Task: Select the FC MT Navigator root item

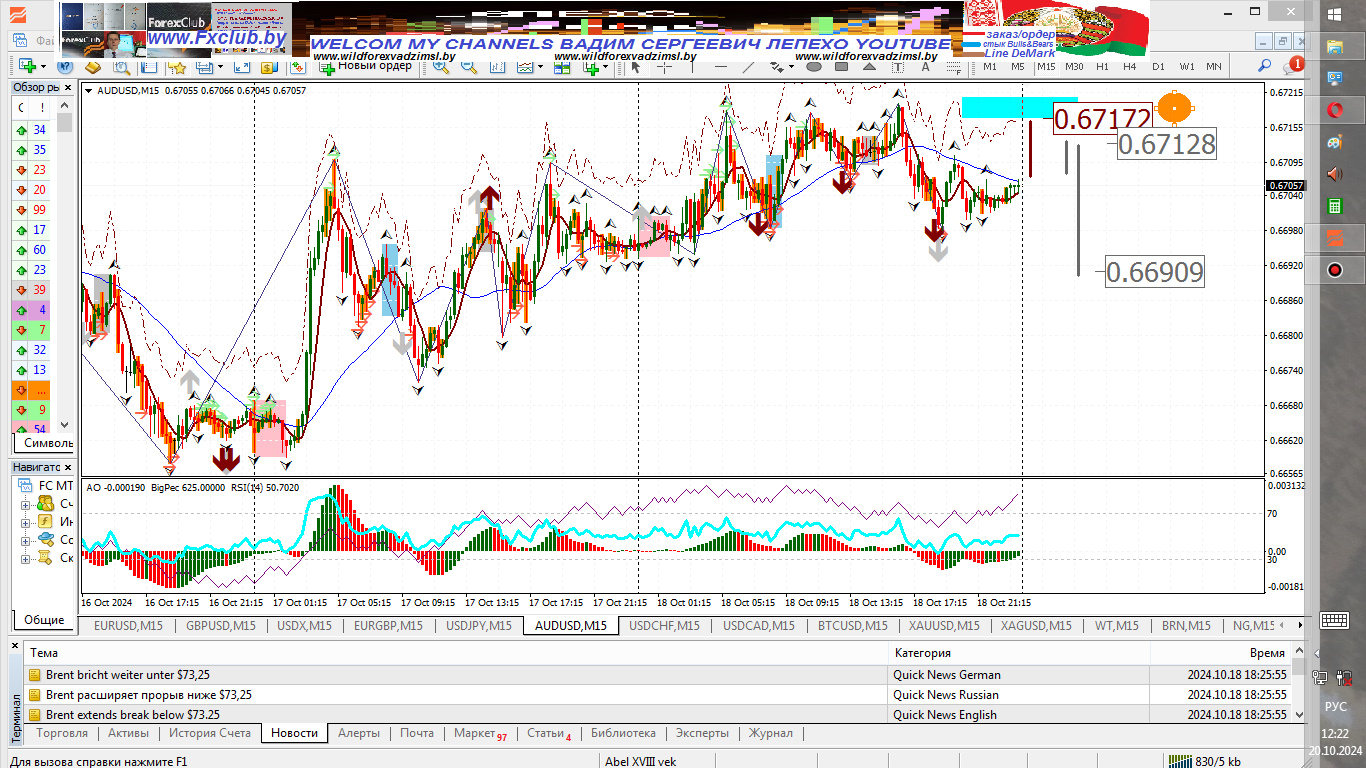Action: [47, 486]
